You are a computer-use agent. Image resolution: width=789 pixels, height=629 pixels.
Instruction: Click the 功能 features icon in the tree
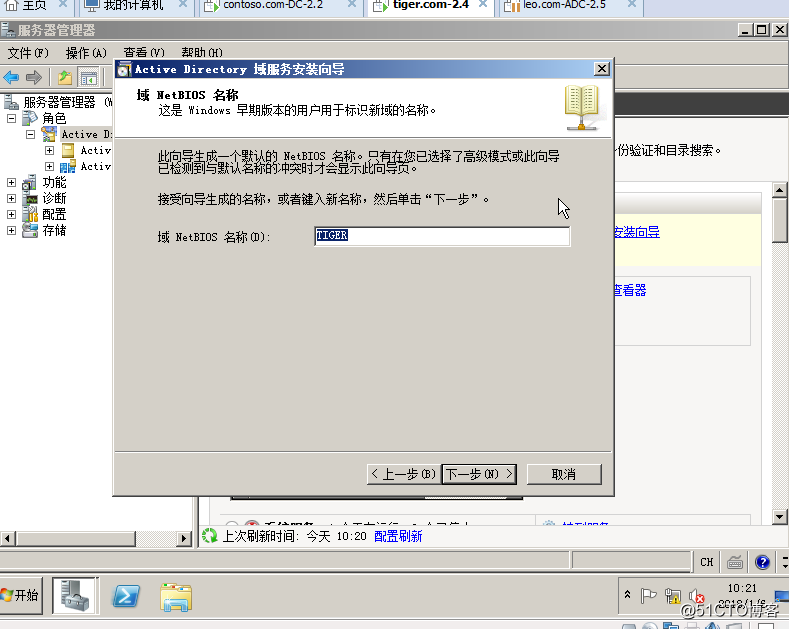(x=30, y=182)
